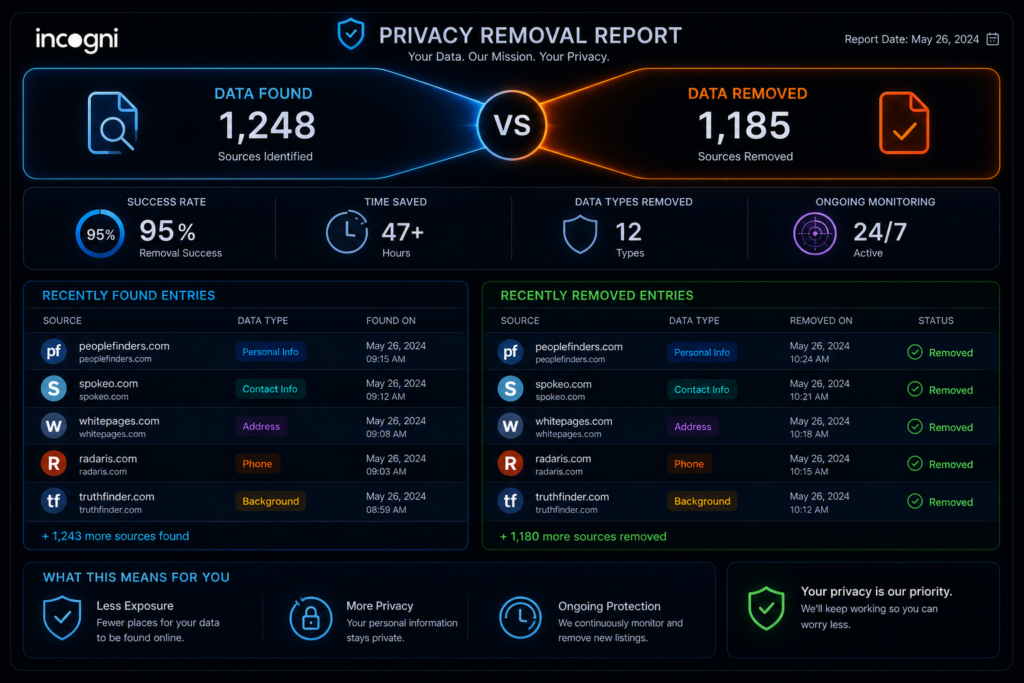The height and width of the screenshot is (683, 1024).
Task: Click the Less Exposure shield icon
Action: tap(62, 617)
